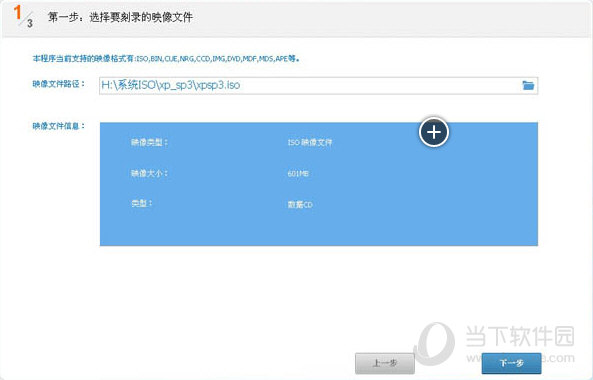Select the ISO 映像文件 type value
The width and height of the screenshot is (593, 380).
[x=310, y=143]
